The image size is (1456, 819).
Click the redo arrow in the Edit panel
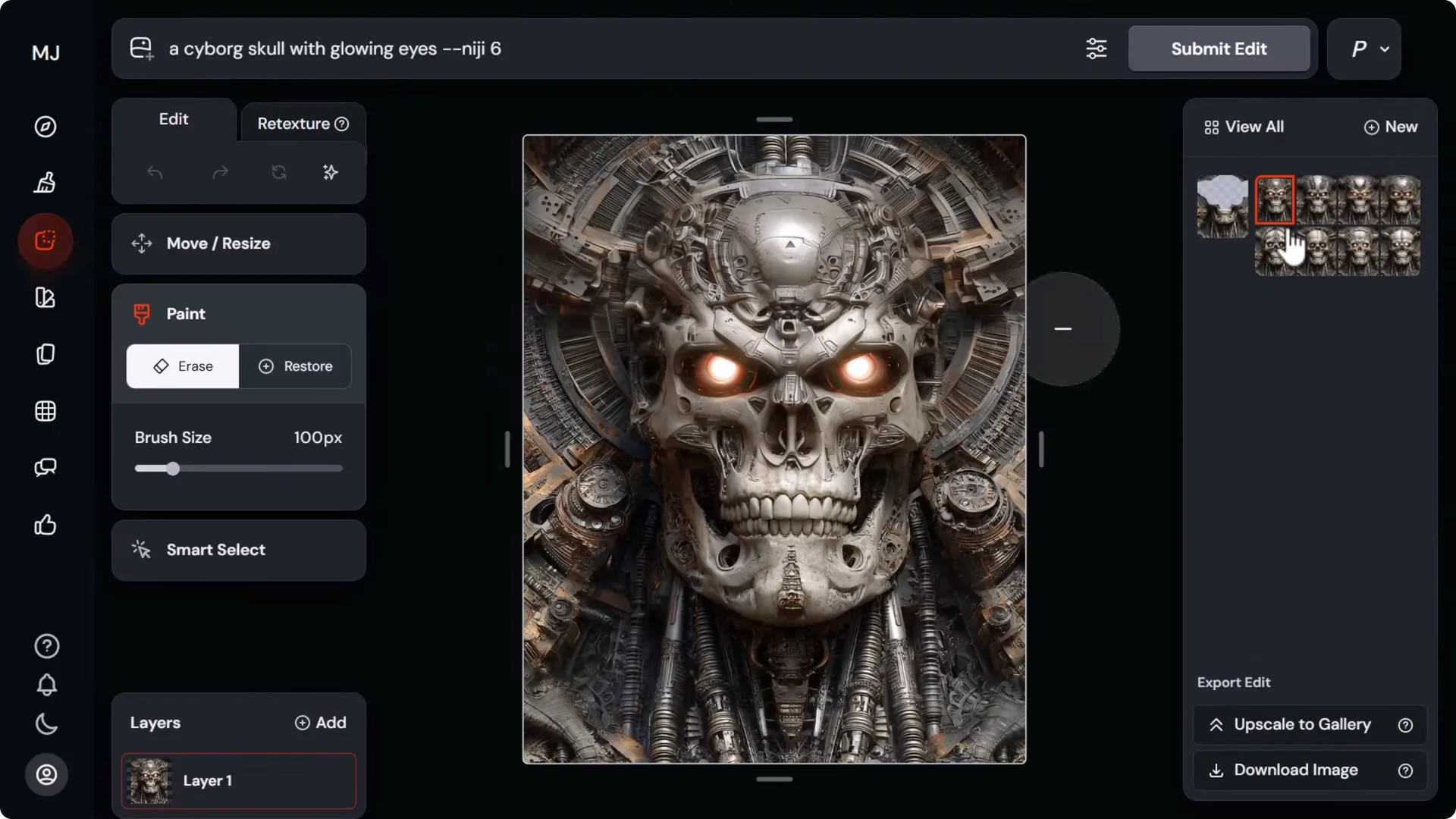point(220,172)
